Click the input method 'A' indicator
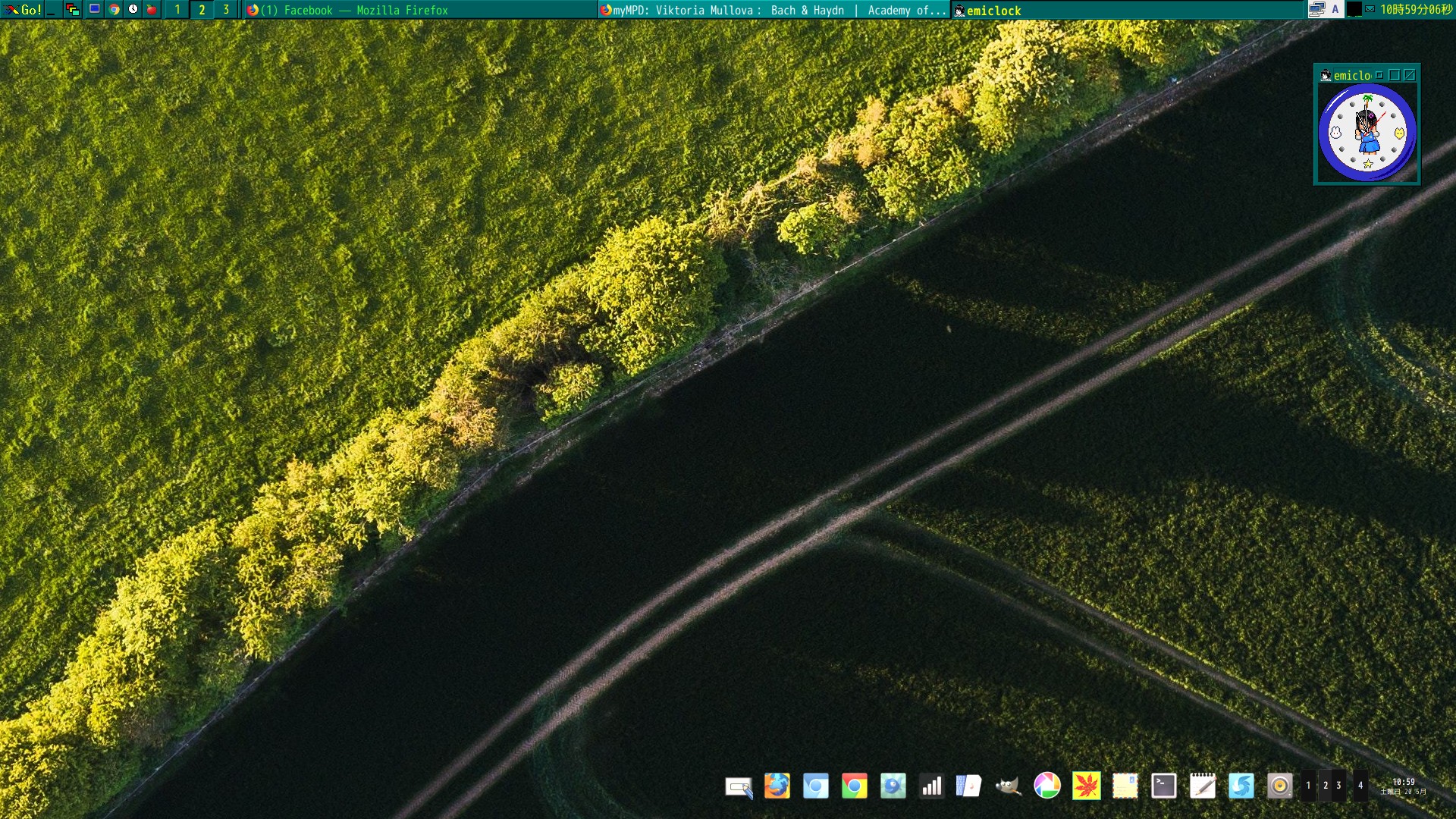 1335,10
